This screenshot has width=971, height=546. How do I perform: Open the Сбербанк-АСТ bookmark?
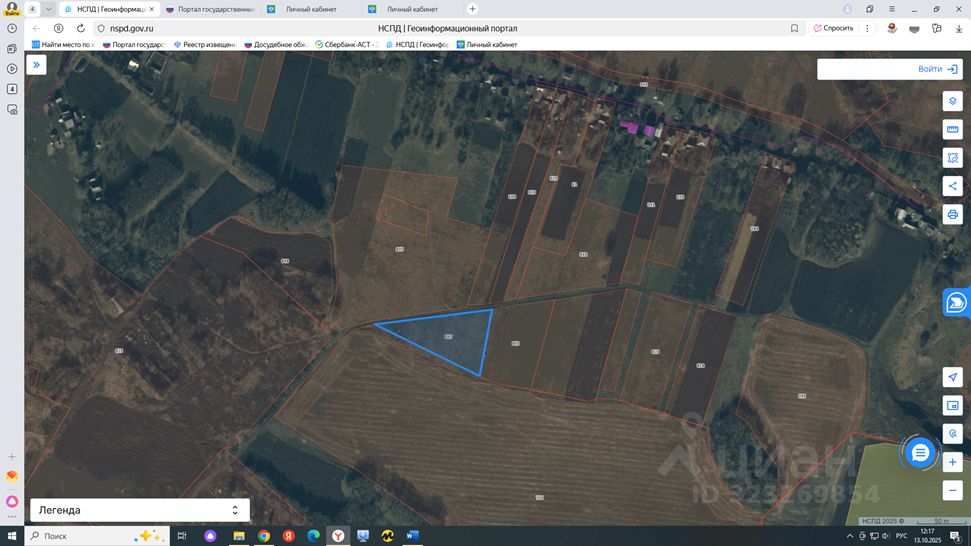347,45
